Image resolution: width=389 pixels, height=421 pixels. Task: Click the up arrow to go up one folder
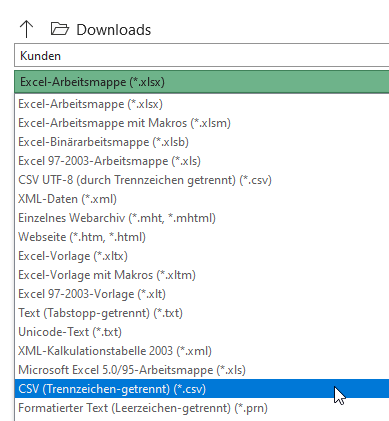26,29
